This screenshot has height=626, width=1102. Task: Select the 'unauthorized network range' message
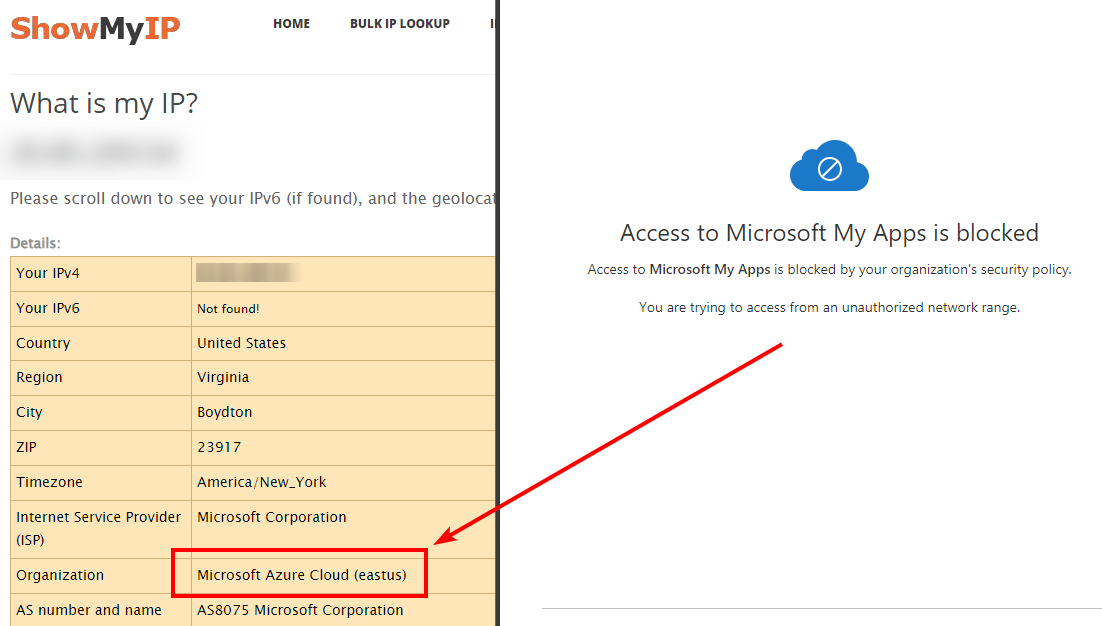coord(829,307)
